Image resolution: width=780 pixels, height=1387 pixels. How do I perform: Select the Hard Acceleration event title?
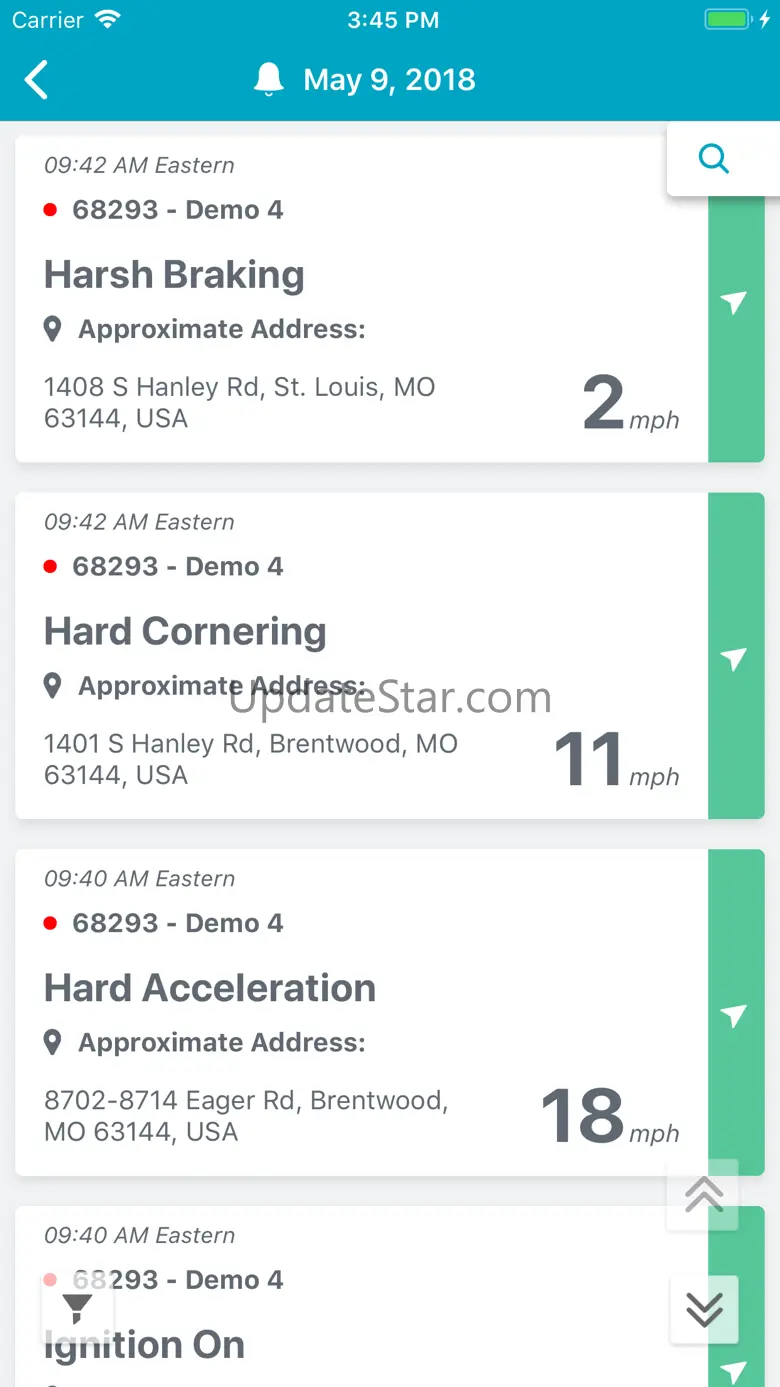coord(210,988)
